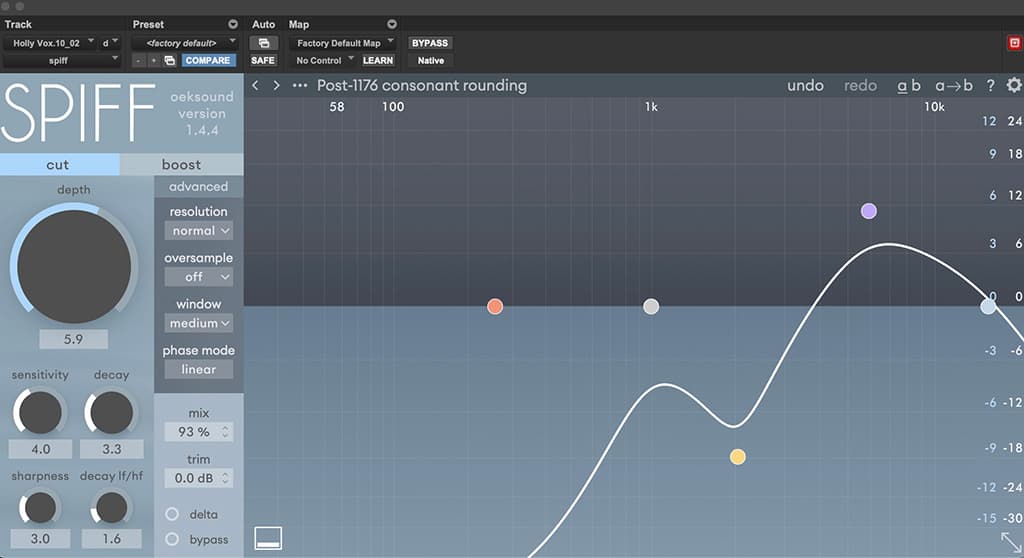
Task: Open the three-dot preset menu
Action: (300, 86)
